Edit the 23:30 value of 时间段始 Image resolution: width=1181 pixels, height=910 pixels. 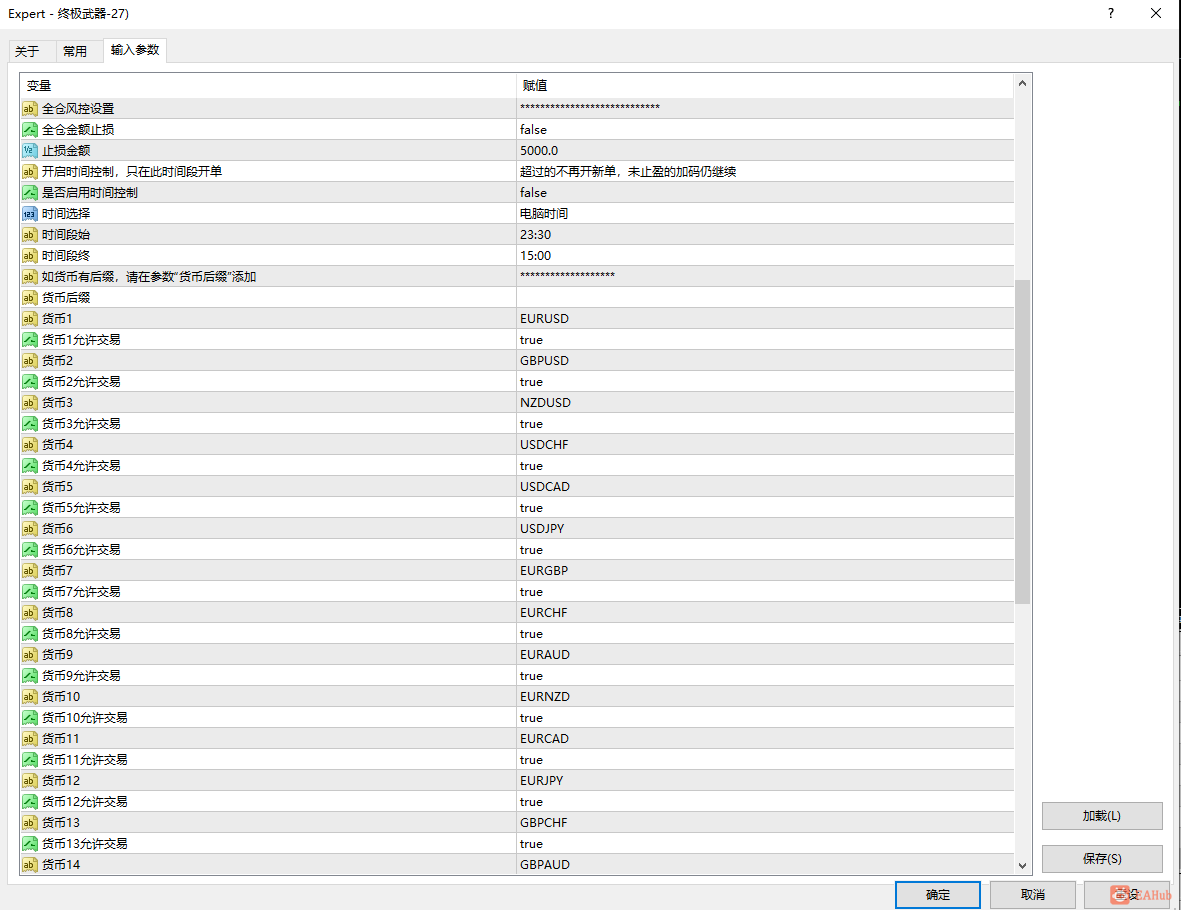tap(765, 235)
